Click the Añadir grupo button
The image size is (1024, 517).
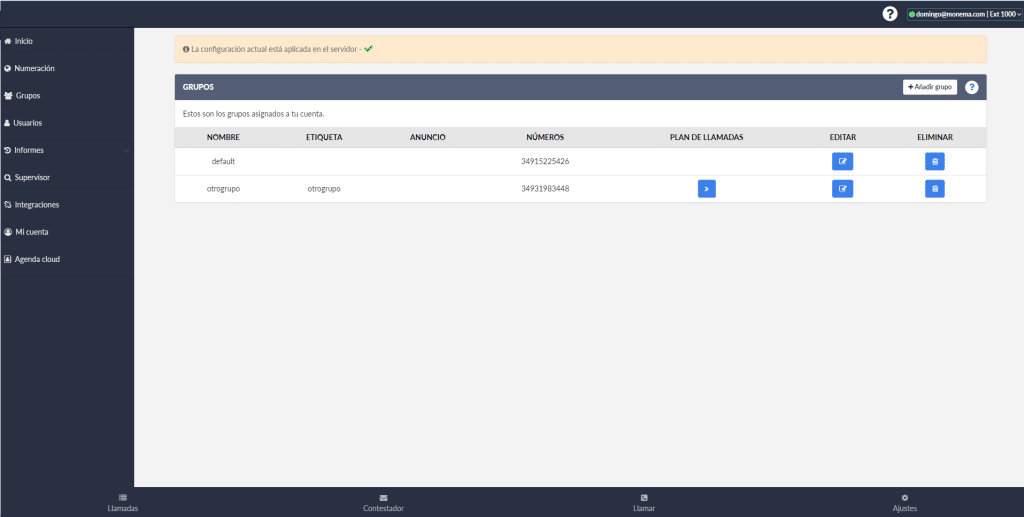click(x=929, y=87)
